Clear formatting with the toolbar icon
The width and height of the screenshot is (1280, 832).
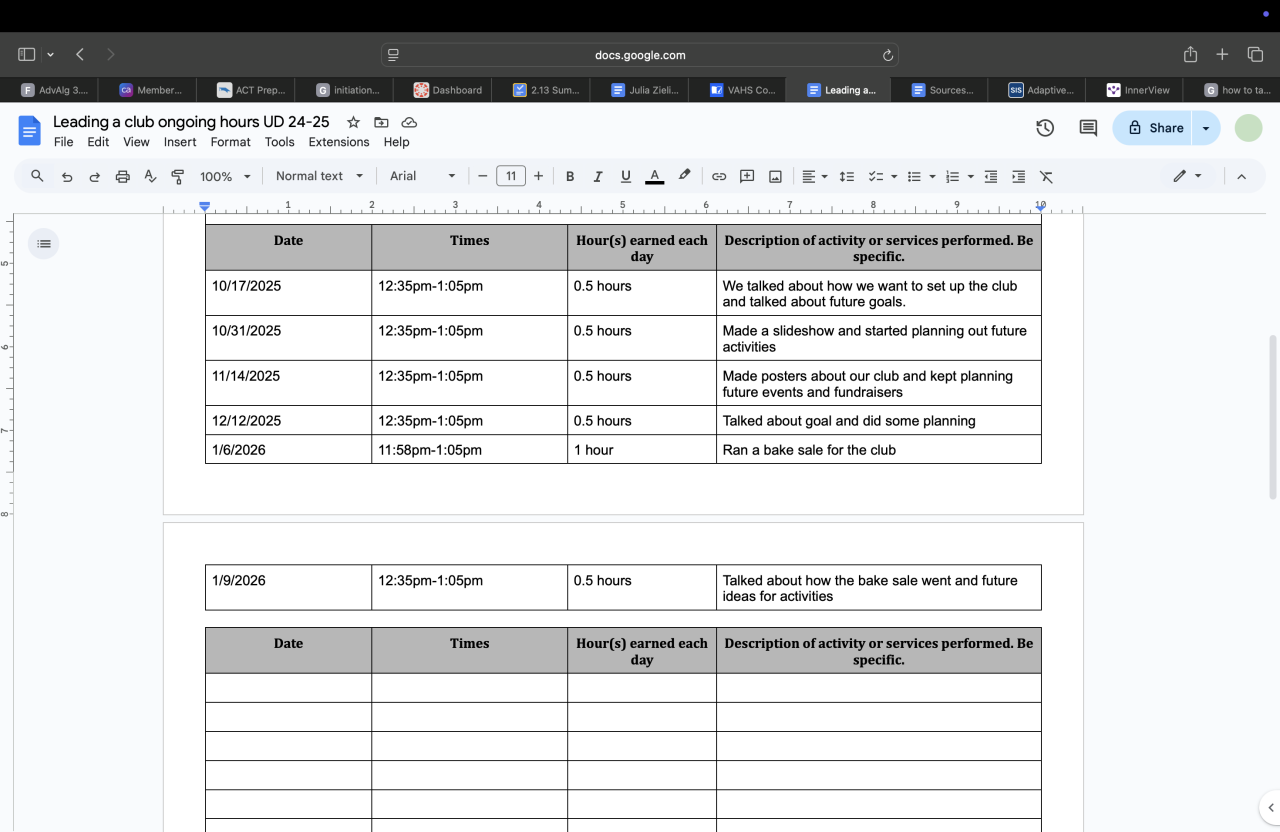click(x=1046, y=176)
